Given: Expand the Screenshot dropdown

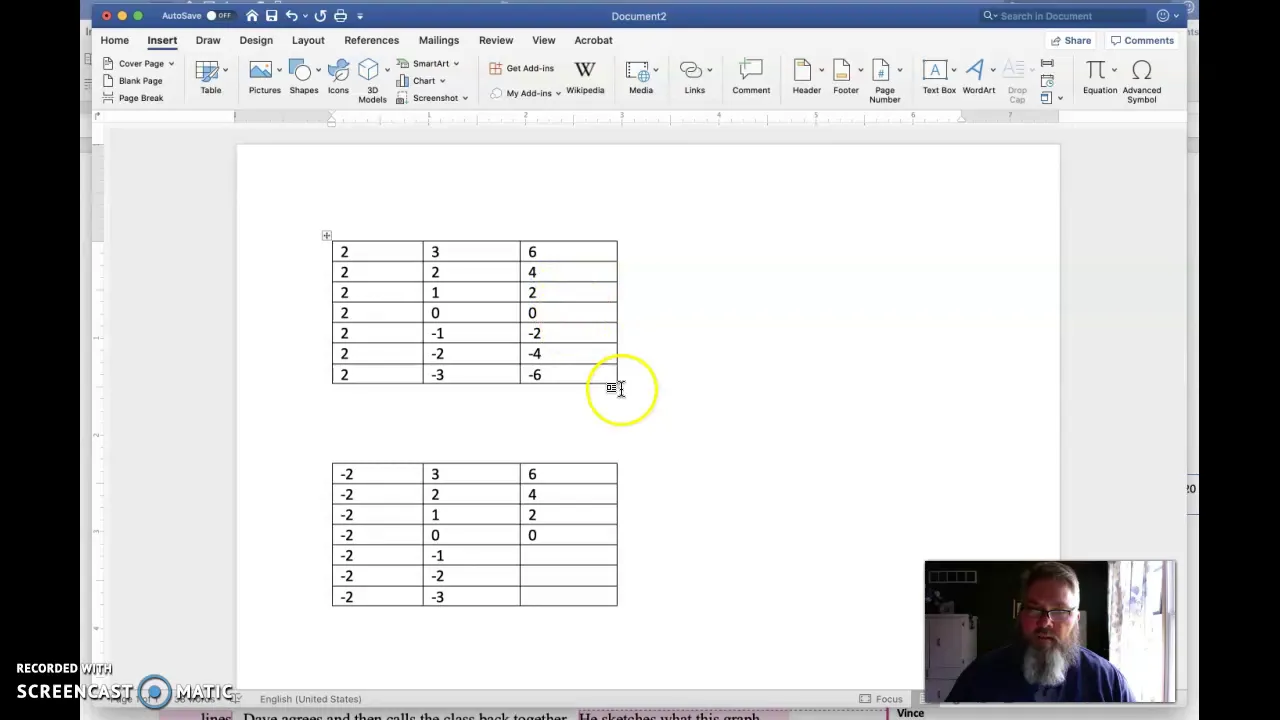Looking at the screenshot, I should click(465, 98).
